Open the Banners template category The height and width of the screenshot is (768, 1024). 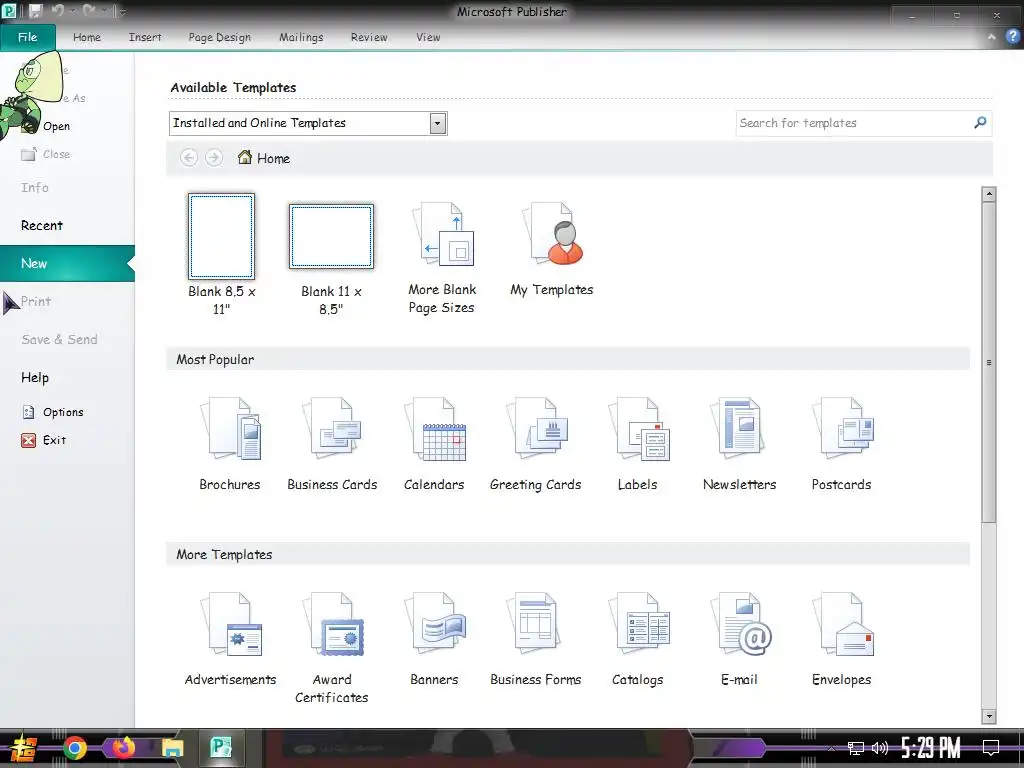434,639
